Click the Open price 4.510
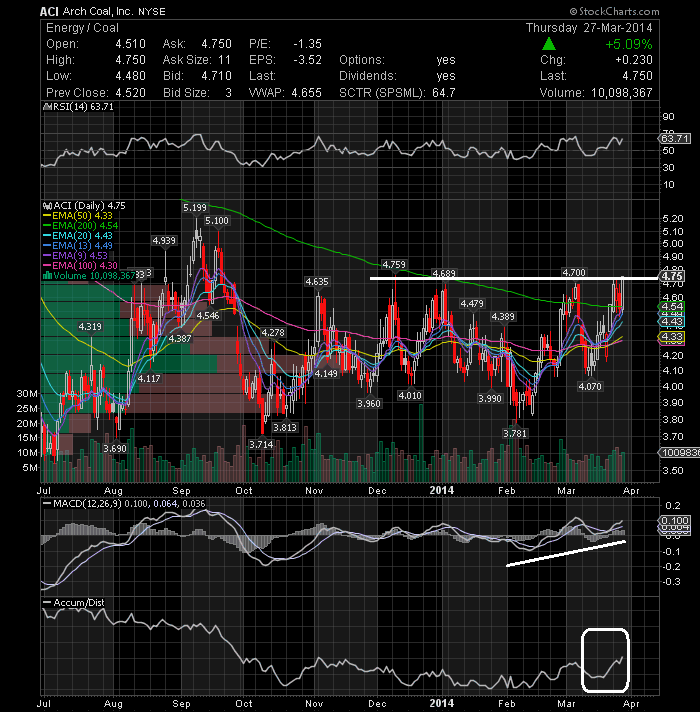 tap(130, 44)
